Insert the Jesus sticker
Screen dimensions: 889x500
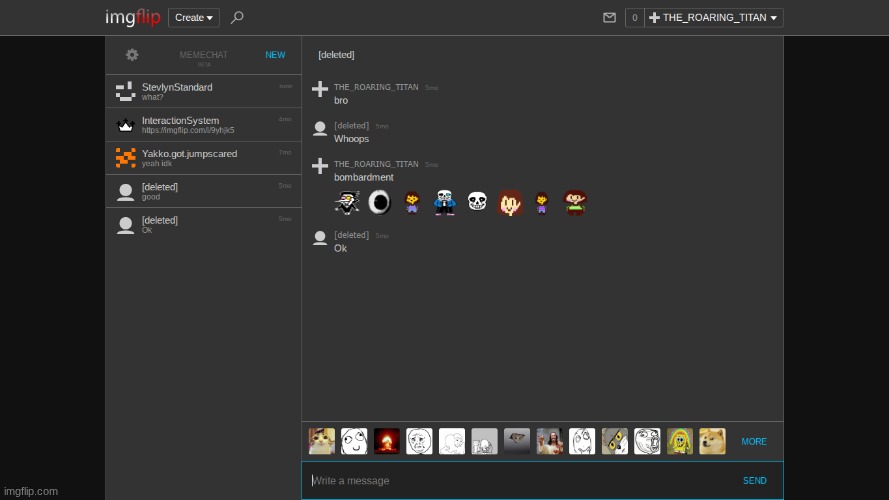(x=549, y=441)
